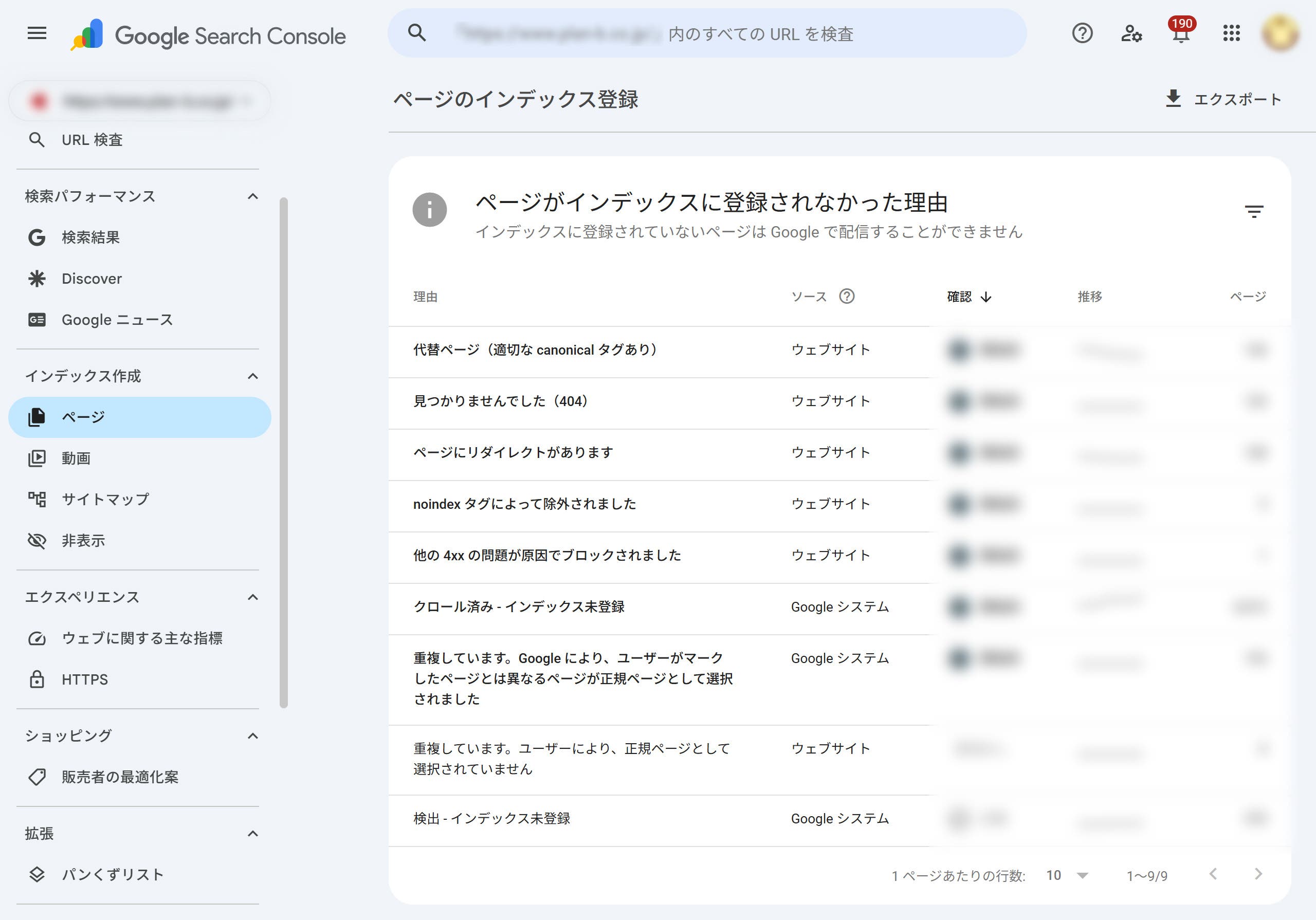Open the Google apps grid
The width and height of the screenshot is (1316, 920).
(x=1231, y=33)
